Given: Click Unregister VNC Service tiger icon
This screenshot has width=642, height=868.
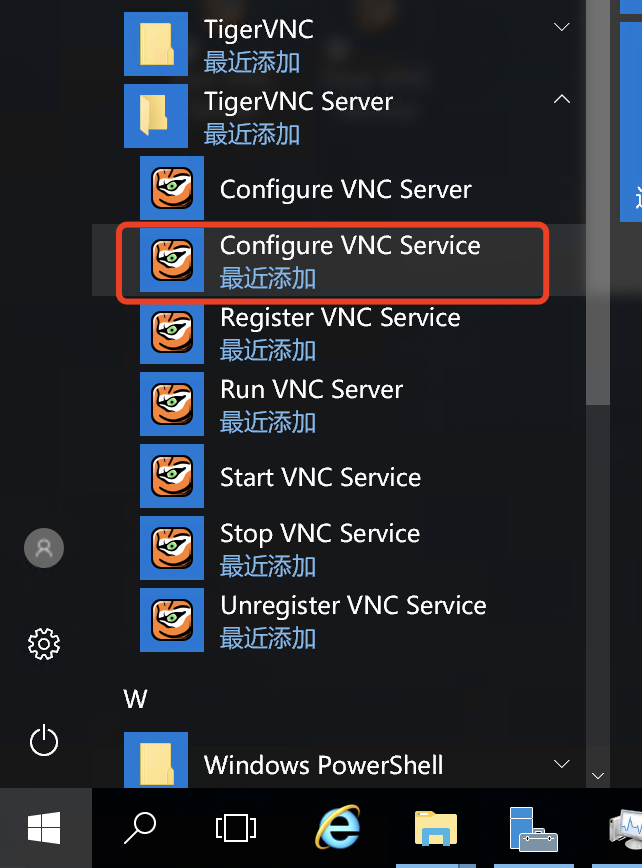Looking at the screenshot, I should [172, 620].
